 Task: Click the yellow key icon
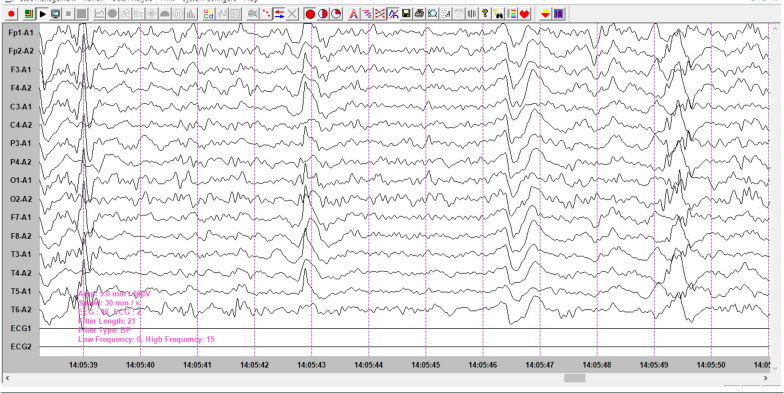pyautogui.click(x=485, y=14)
